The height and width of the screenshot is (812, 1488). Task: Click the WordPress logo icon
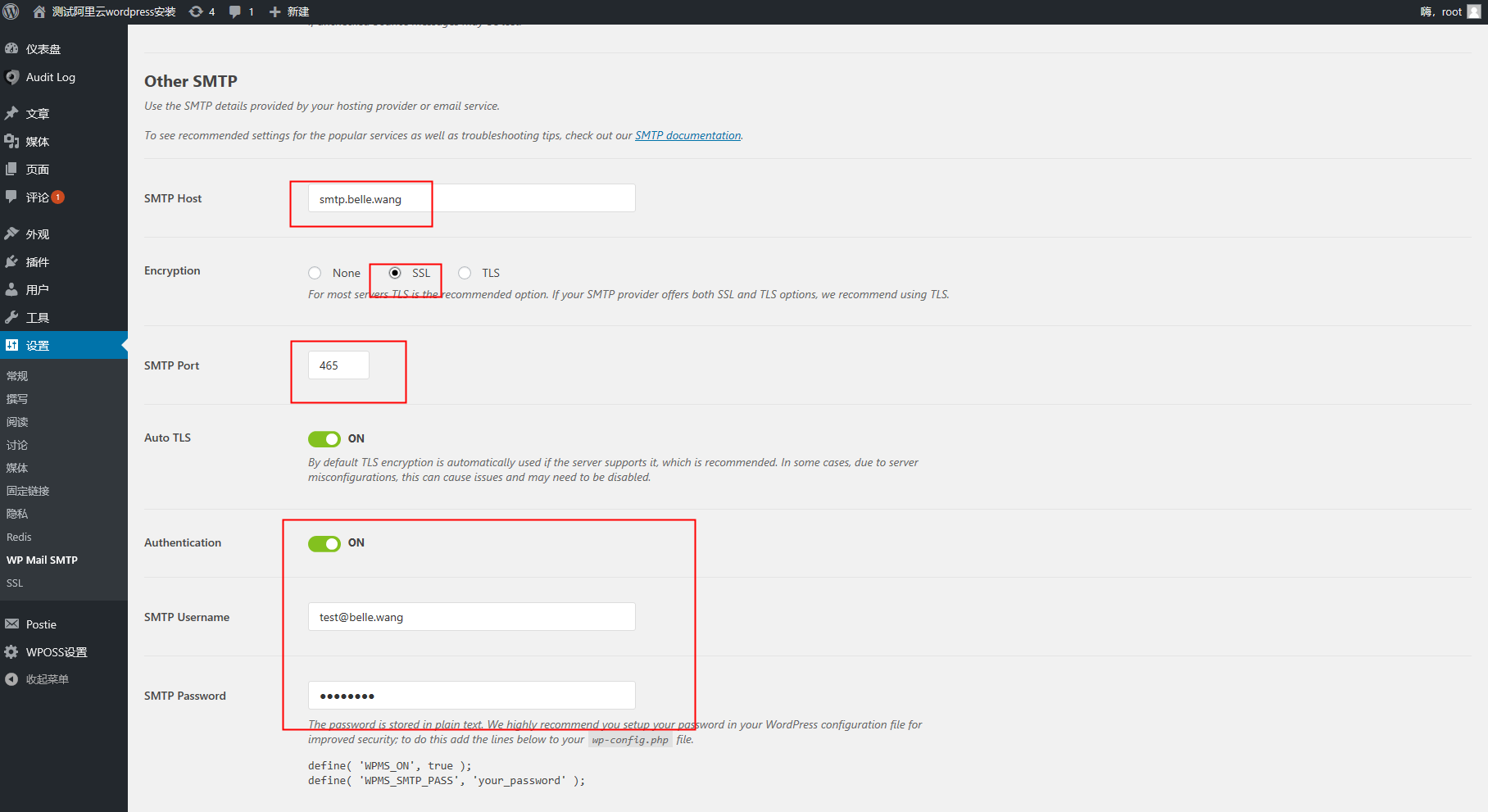[11, 11]
